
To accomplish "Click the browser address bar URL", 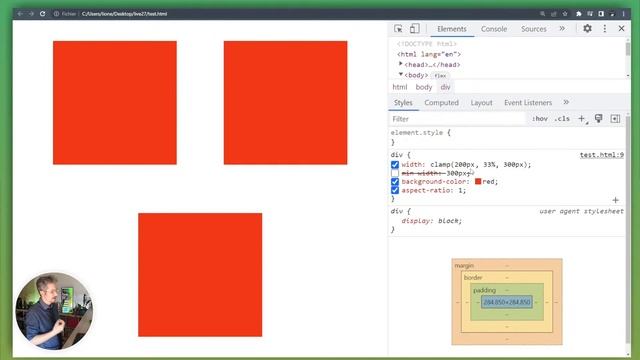I will pos(124,13).
